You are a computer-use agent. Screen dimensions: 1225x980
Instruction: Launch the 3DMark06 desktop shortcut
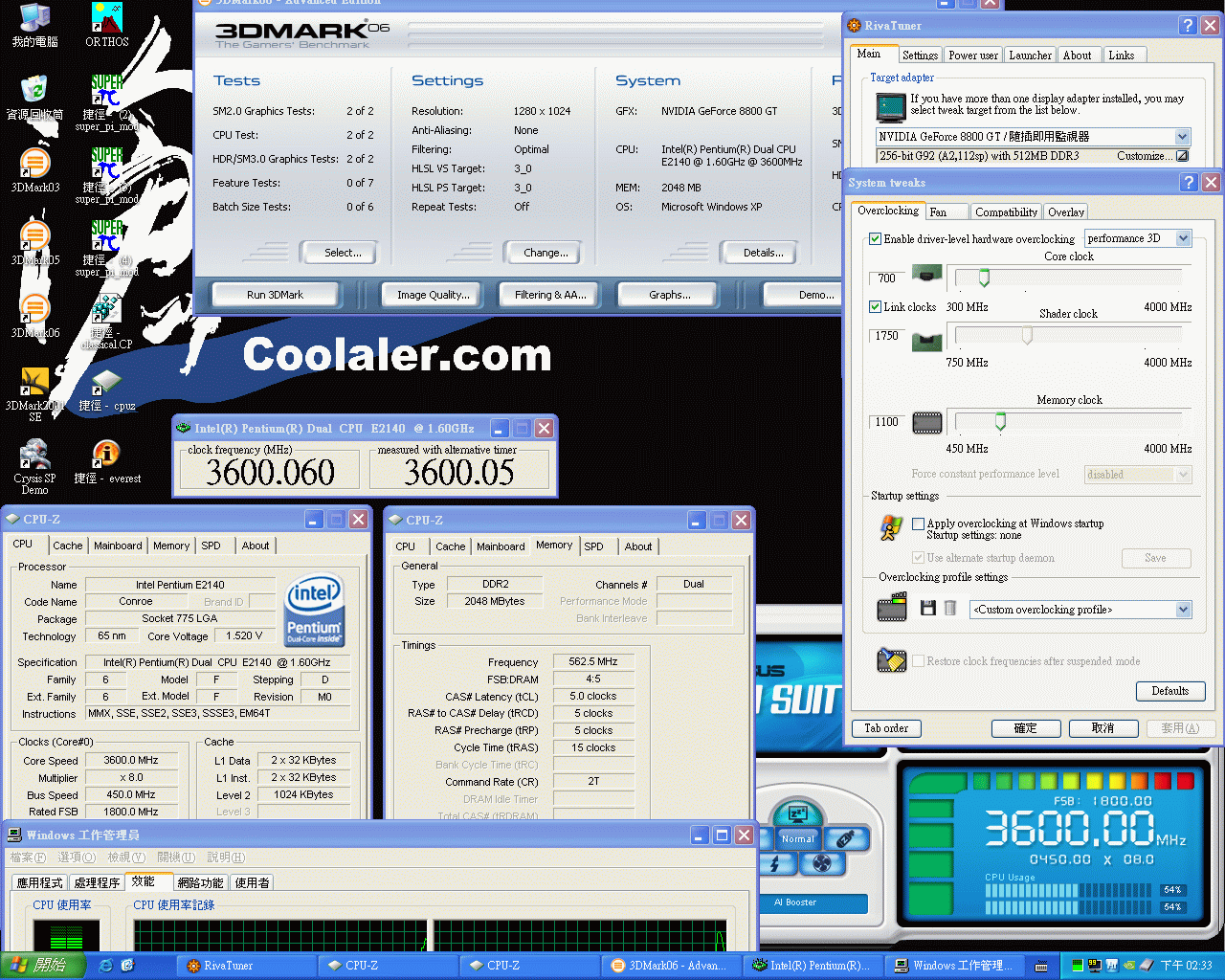[x=34, y=316]
